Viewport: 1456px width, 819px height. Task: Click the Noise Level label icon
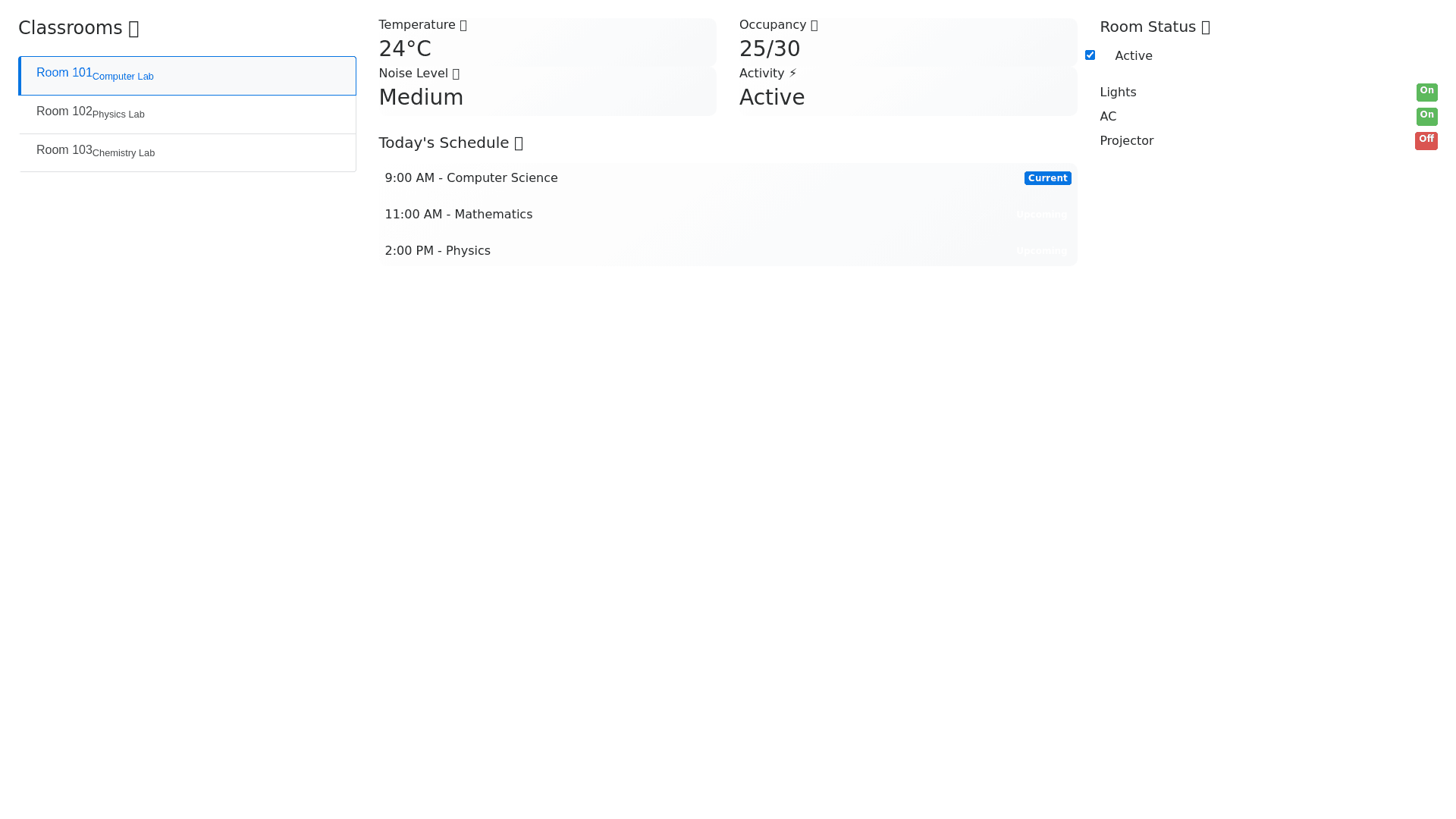(x=456, y=74)
